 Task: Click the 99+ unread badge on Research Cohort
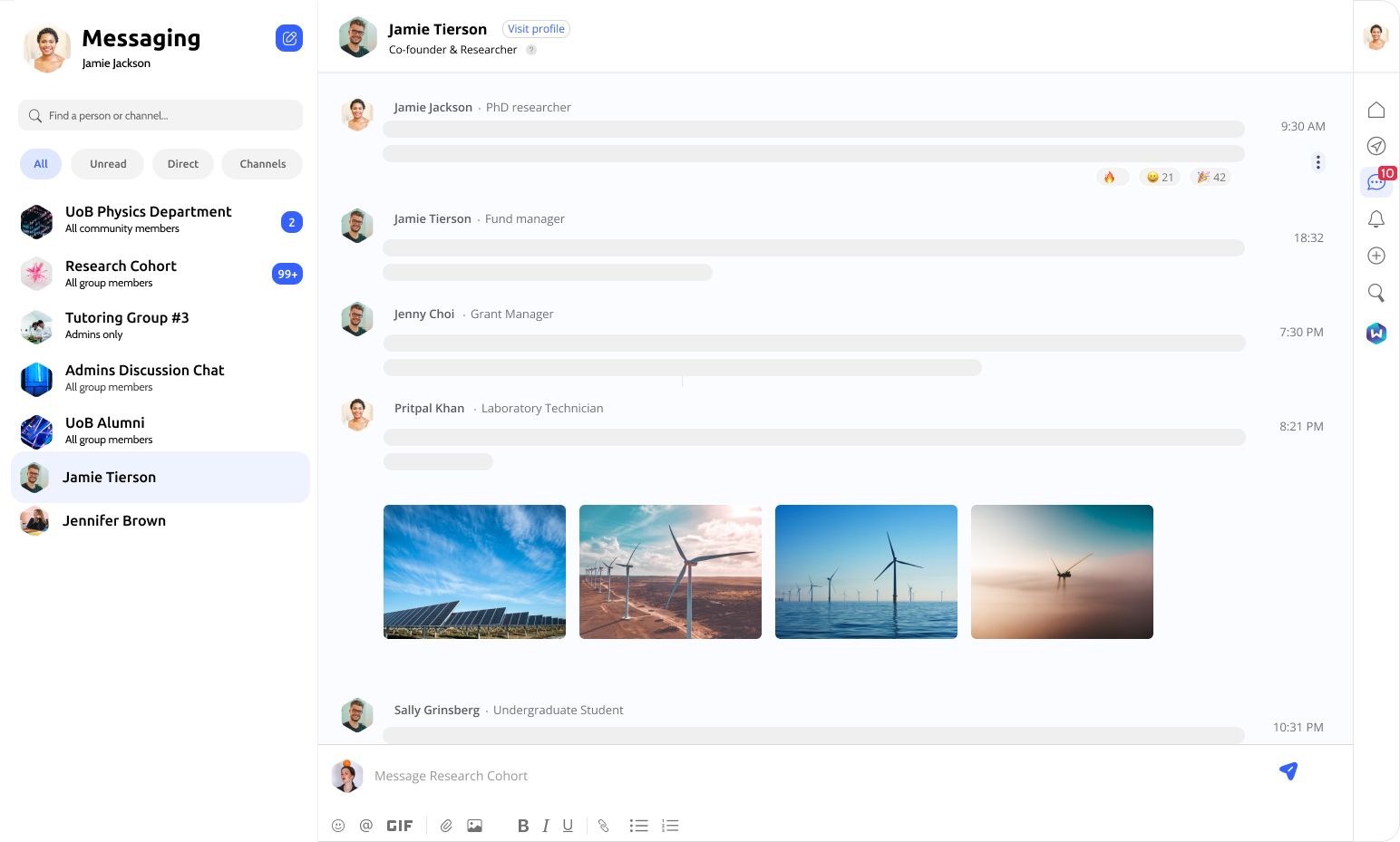point(287,274)
